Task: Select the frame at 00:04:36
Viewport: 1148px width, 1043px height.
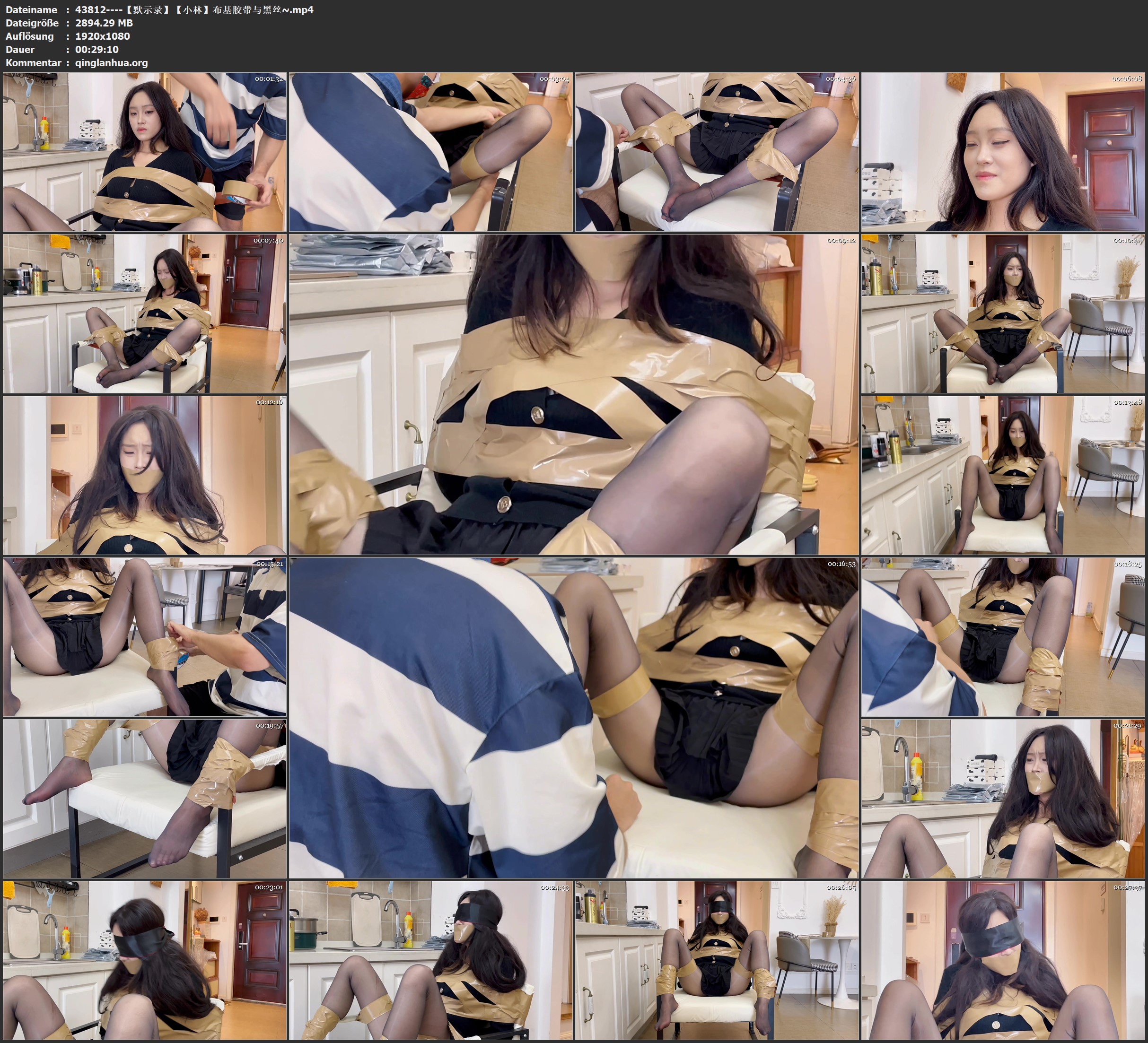Action: tap(716, 151)
